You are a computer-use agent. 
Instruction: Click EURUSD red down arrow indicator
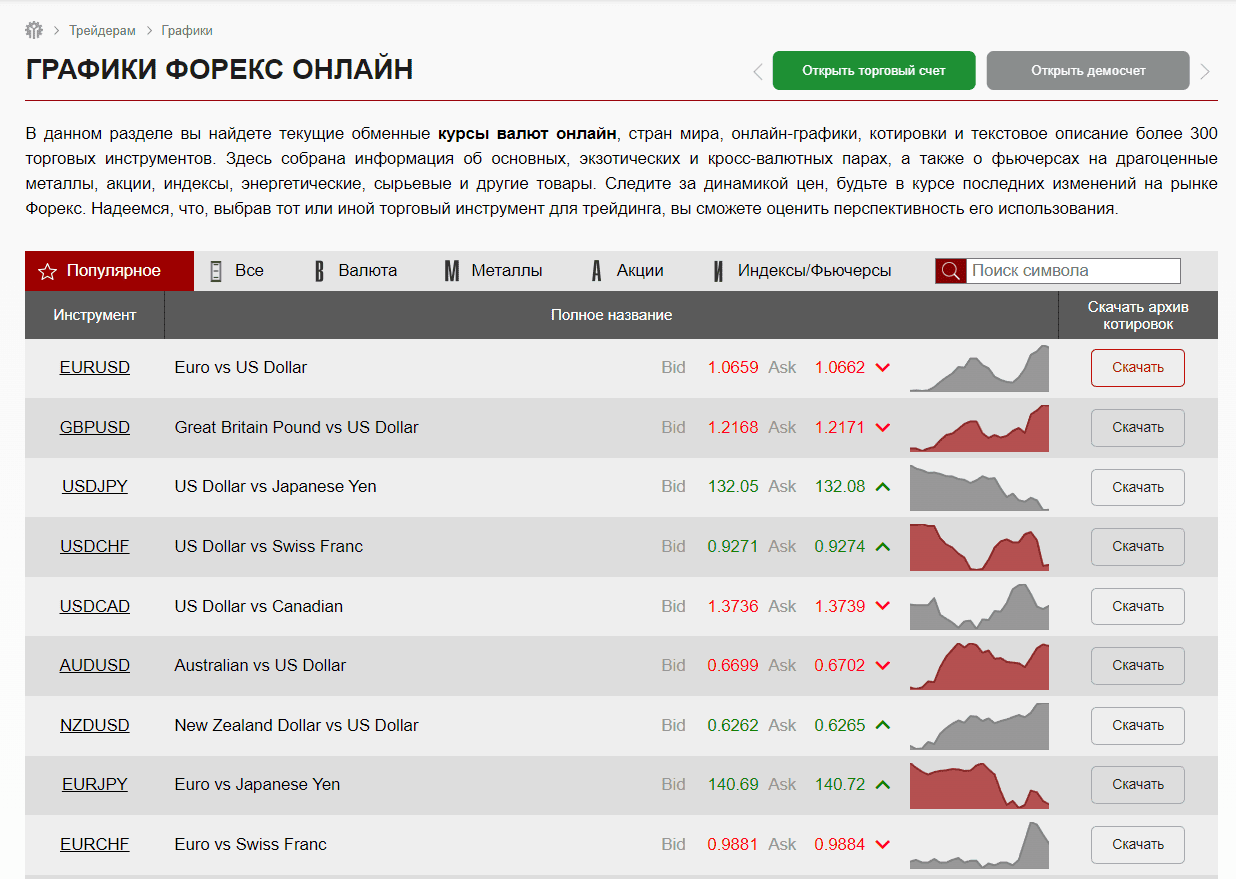tap(882, 368)
